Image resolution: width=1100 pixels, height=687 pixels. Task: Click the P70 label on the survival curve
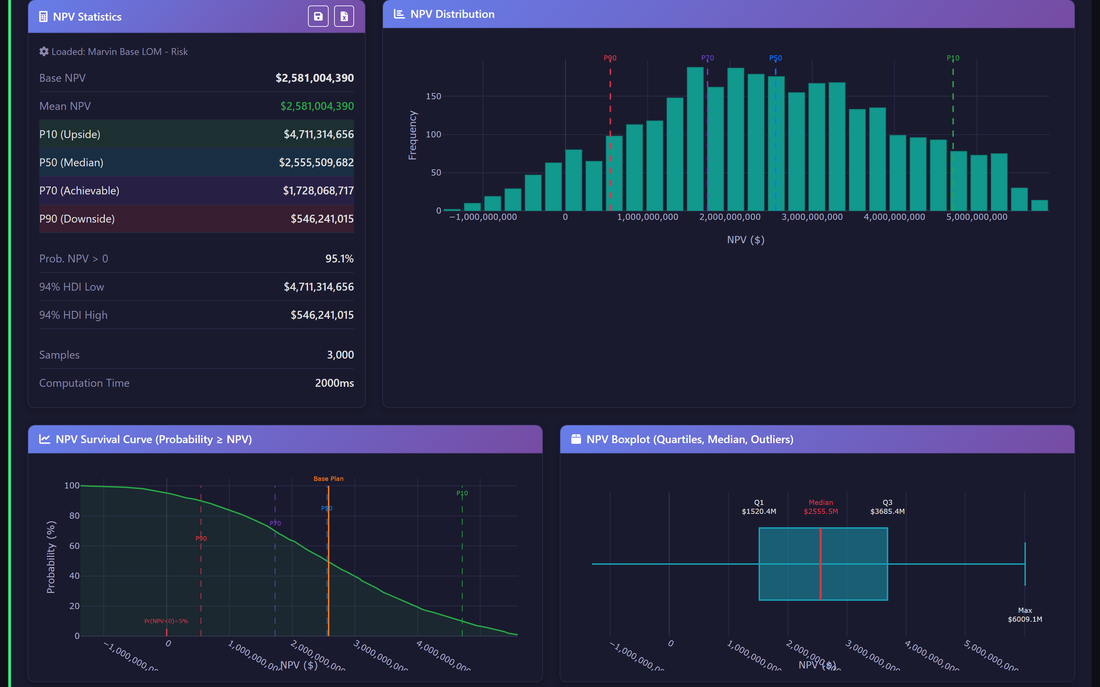pyautogui.click(x=275, y=523)
